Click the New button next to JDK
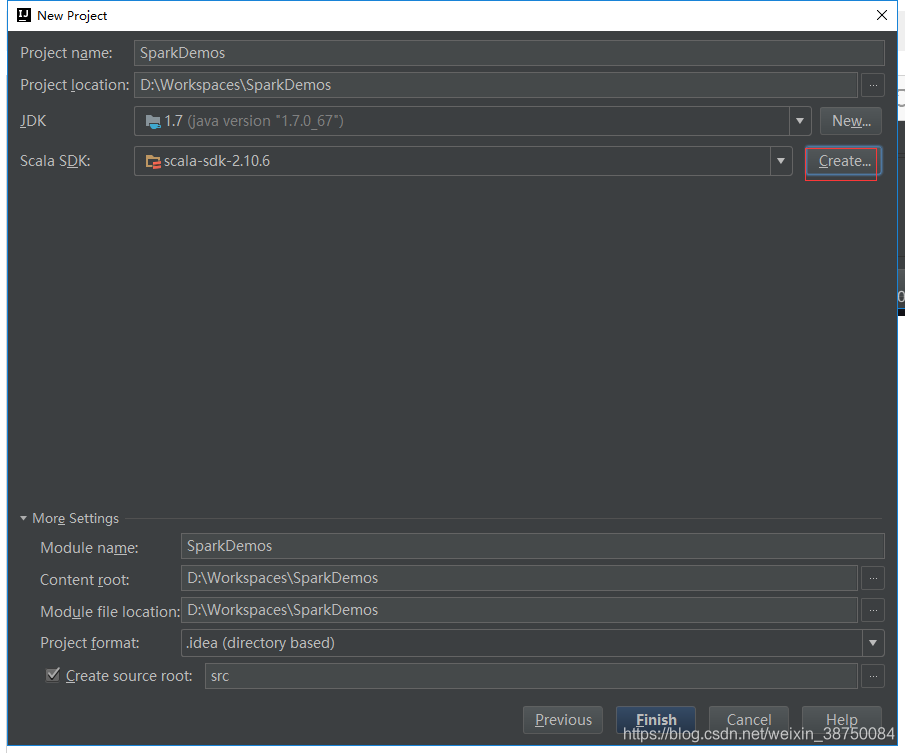The image size is (905, 753). 850,120
